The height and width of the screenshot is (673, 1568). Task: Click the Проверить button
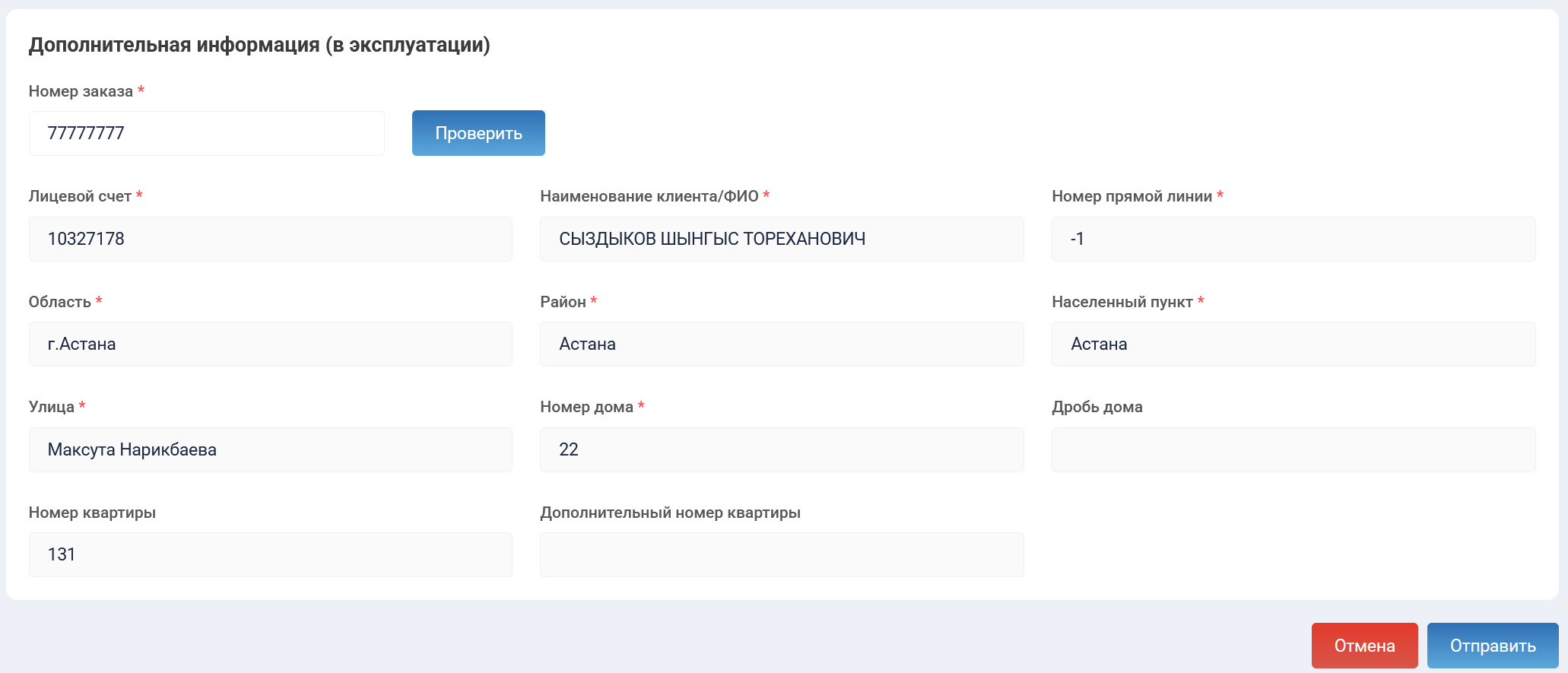click(478, 133)
